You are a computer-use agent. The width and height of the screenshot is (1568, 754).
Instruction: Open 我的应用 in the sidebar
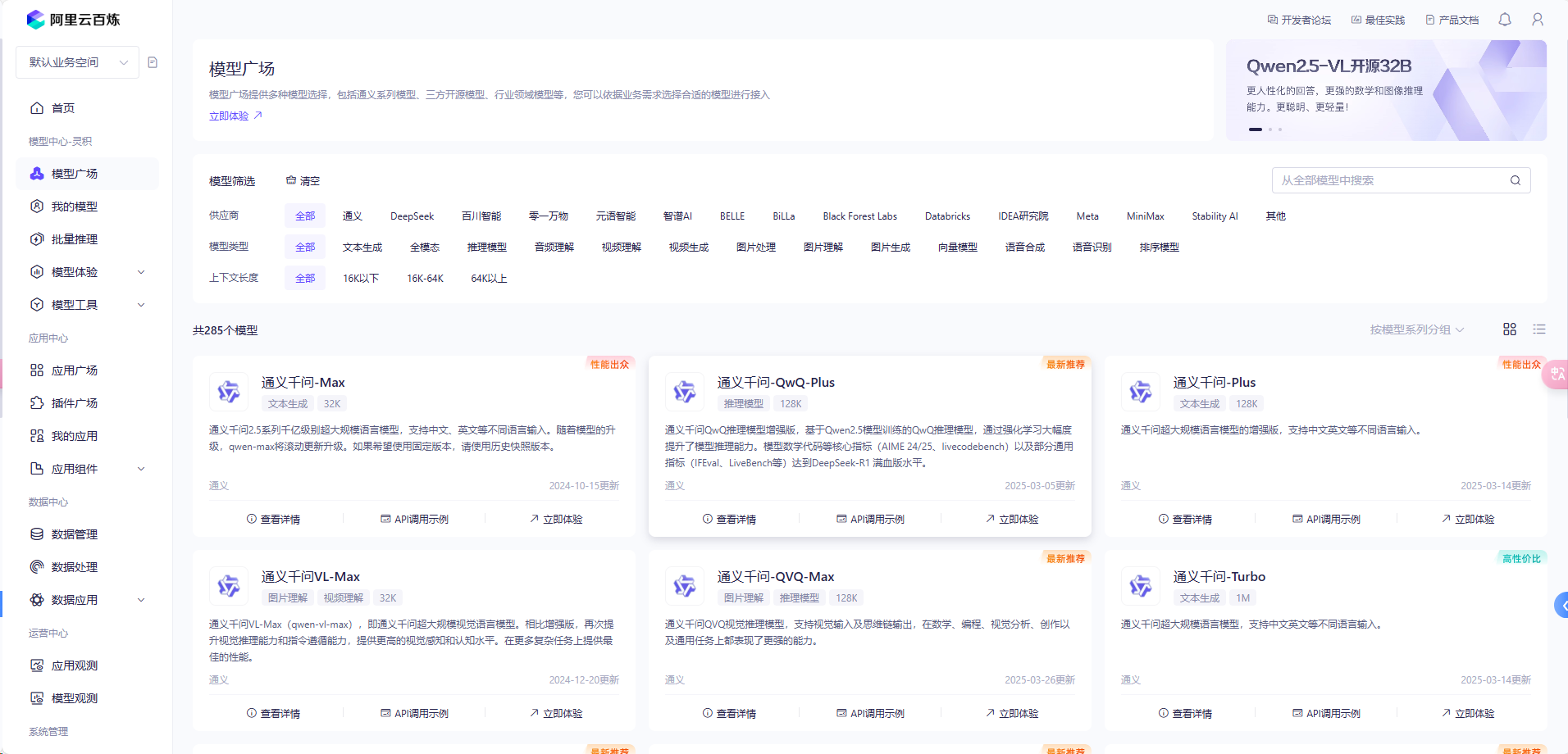pos(87,436)
